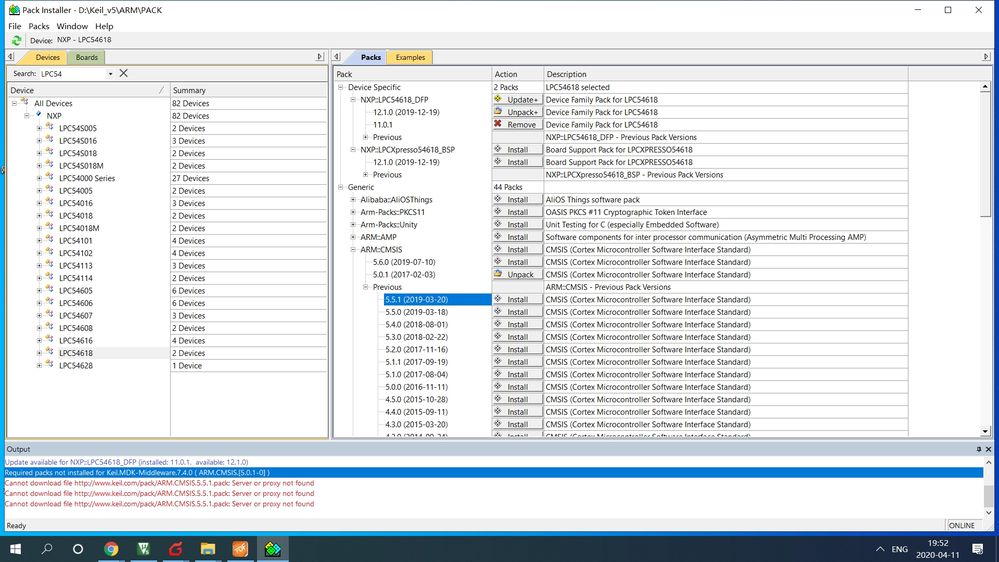999x562 pixels.
Task: Open Google Chrome from the taskbar
Action: [x=111, y=549]
